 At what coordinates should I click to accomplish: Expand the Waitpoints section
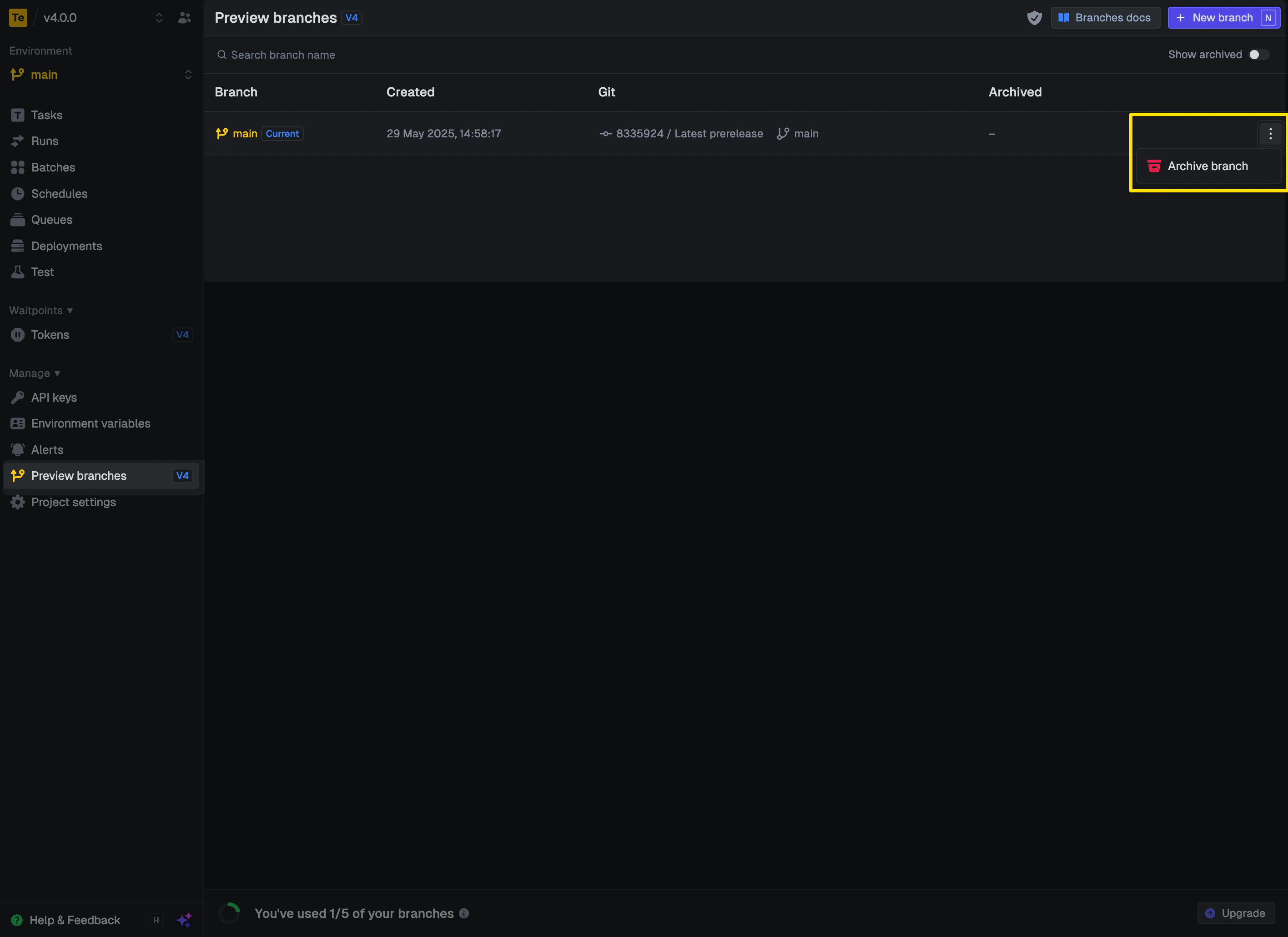coord(40,310)
